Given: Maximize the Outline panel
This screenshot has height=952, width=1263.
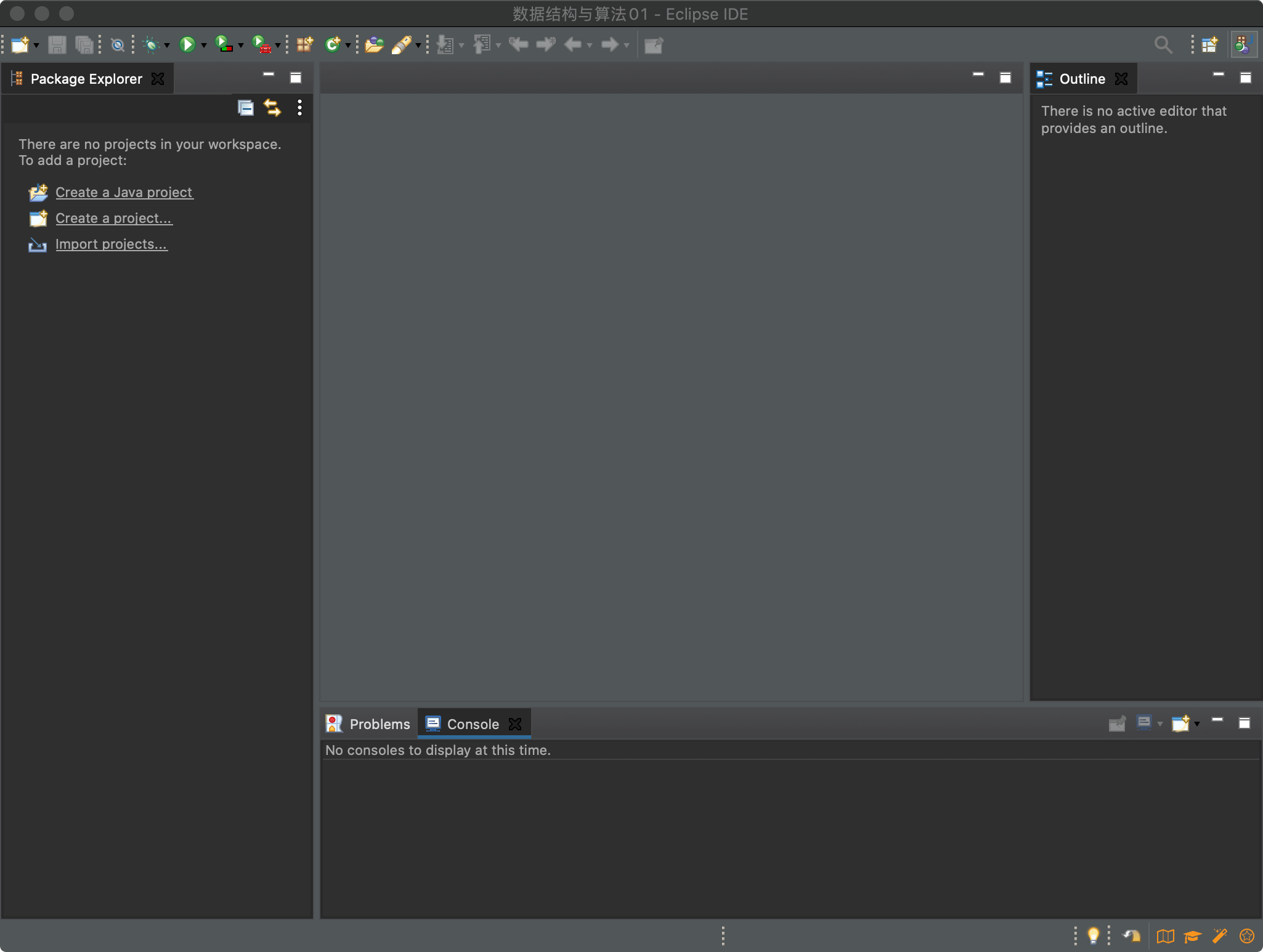Looking at the screenshot, I should [x=1246, y=78].
